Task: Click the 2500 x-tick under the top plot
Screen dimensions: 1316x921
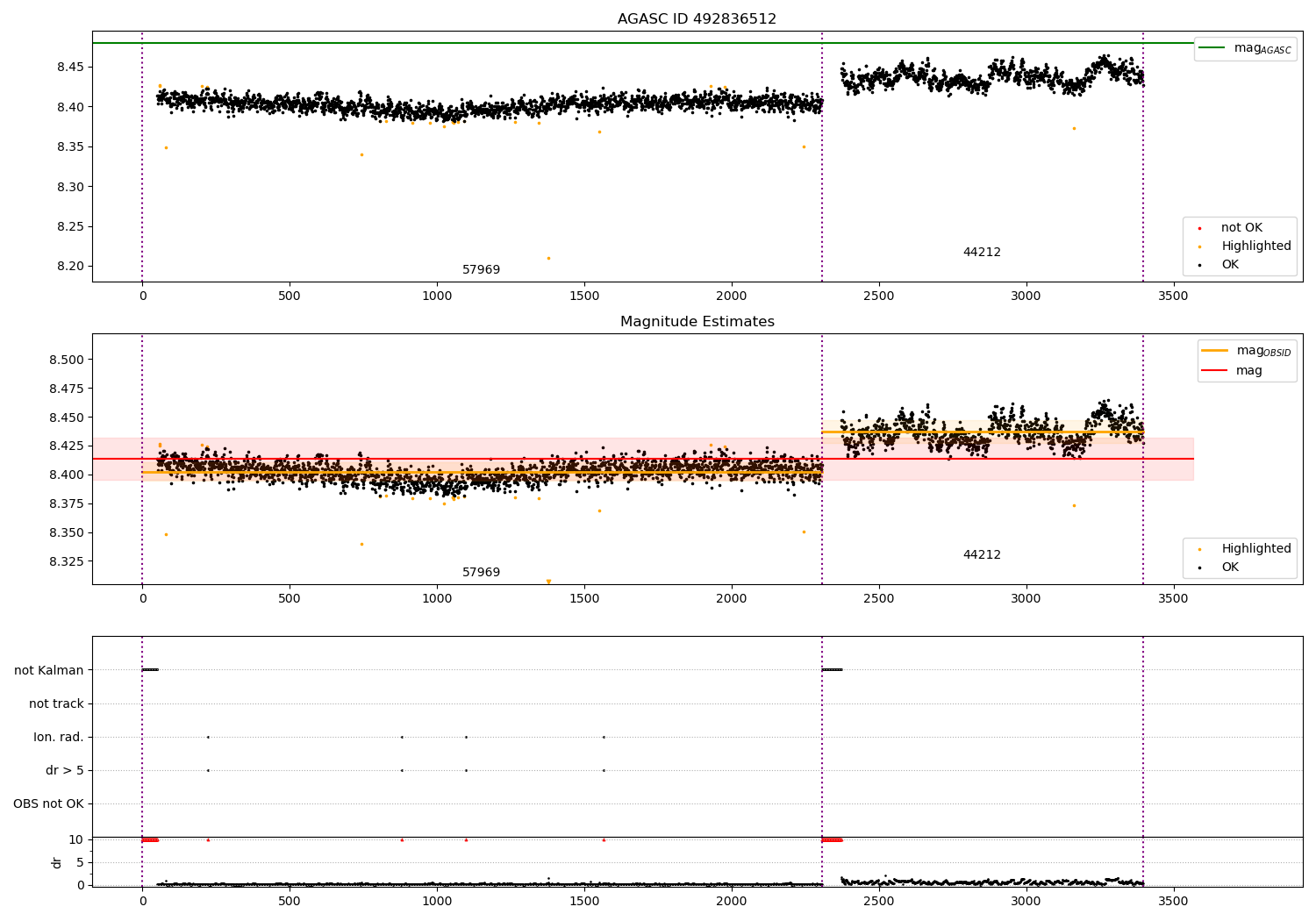Action: coord(878,296)
